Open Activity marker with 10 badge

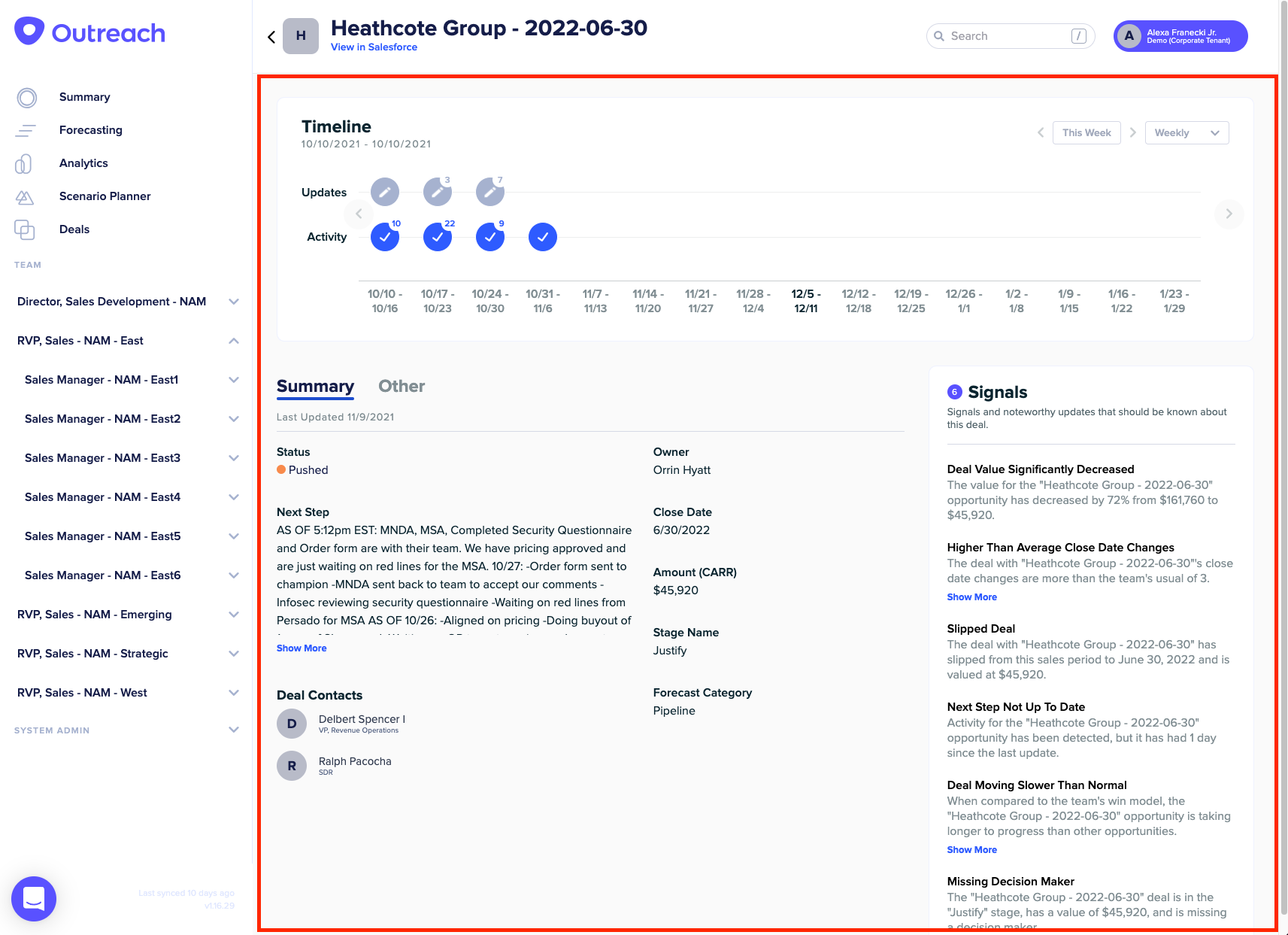[x=385, y=237]
